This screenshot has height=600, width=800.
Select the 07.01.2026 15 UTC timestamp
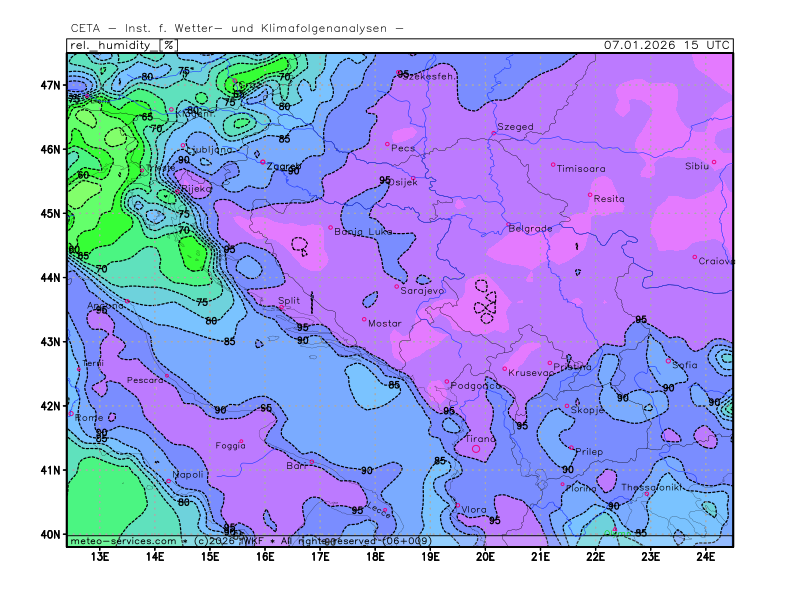667,45
